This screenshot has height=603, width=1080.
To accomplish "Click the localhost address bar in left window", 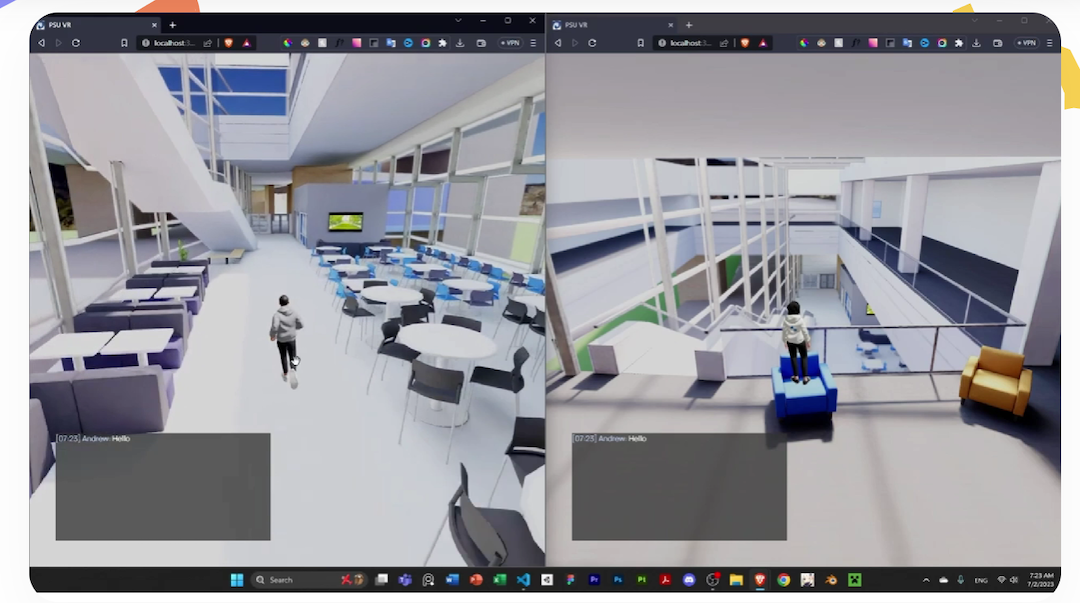I will (174, 43).
